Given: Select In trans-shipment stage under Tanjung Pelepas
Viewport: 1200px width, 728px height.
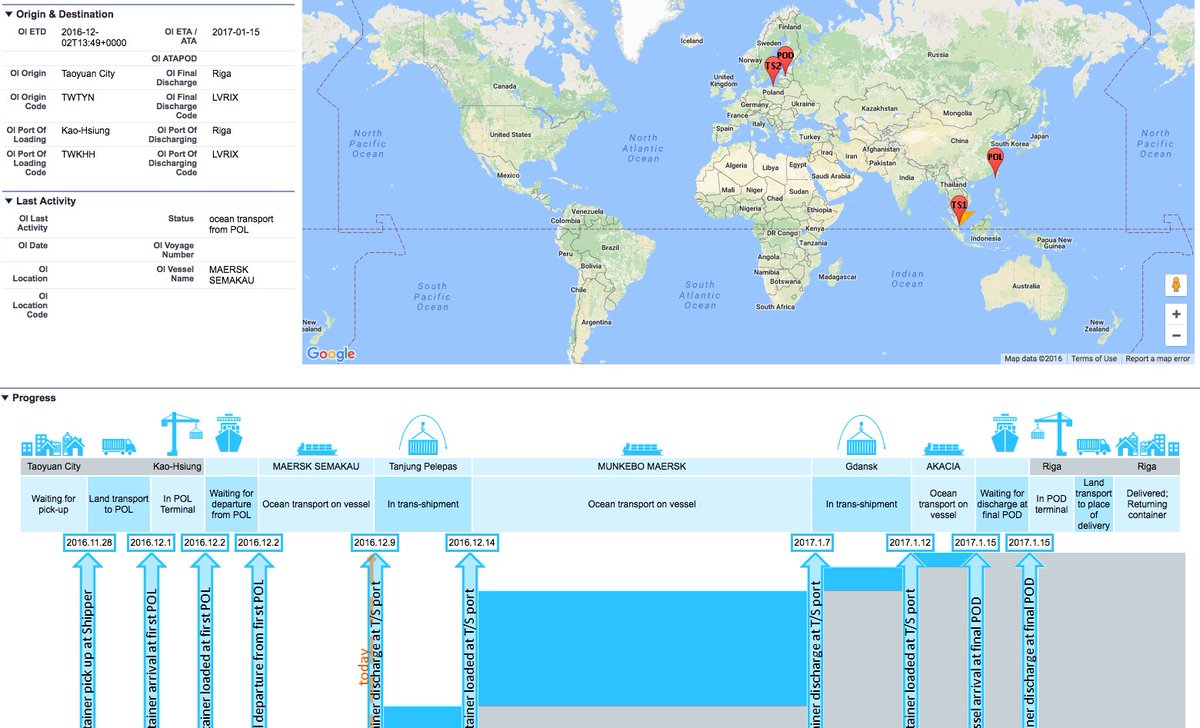Looking at the screenshot, I should [423, 503].
